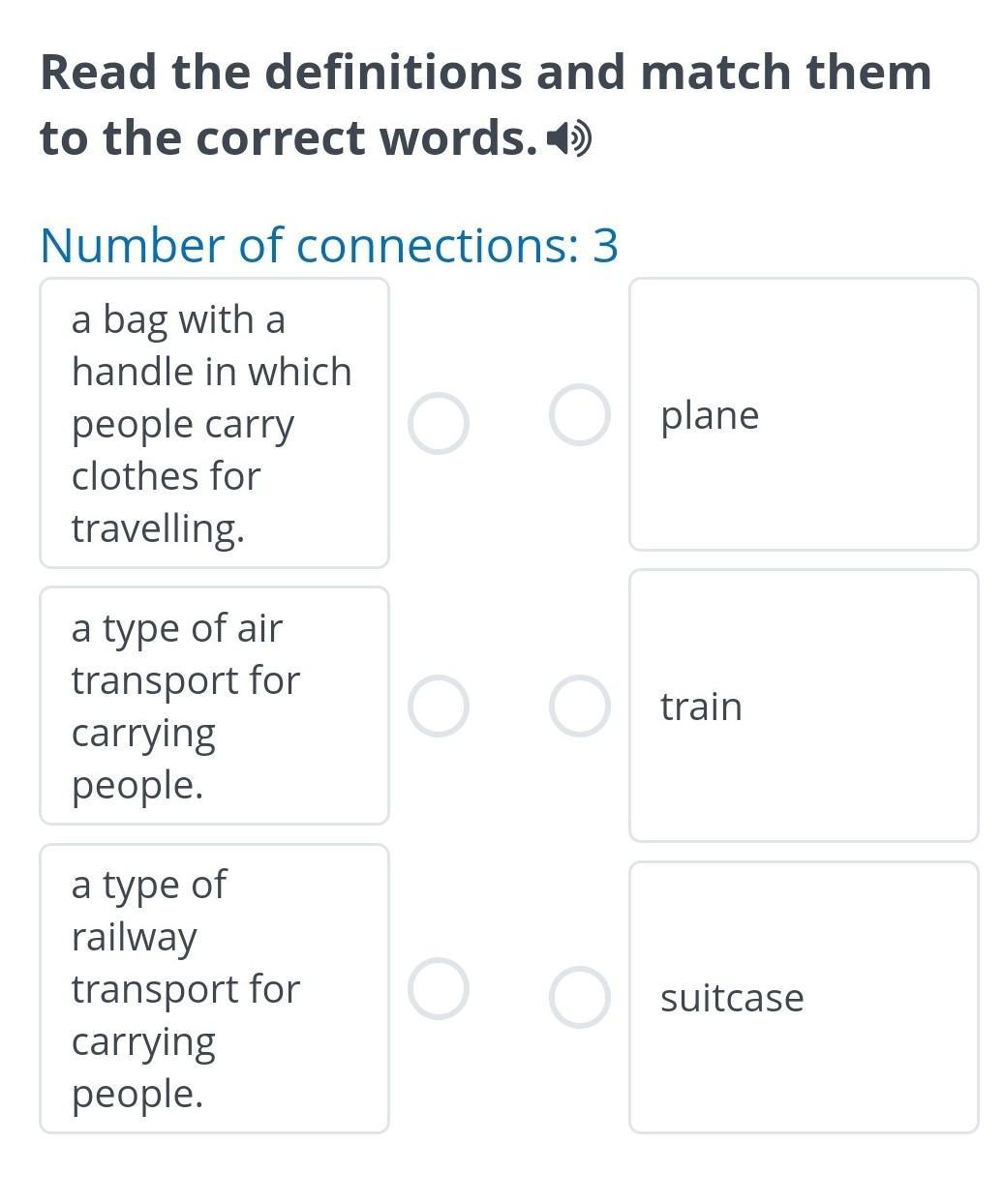Play the audio with the speaker icon

tap(569, 140)
